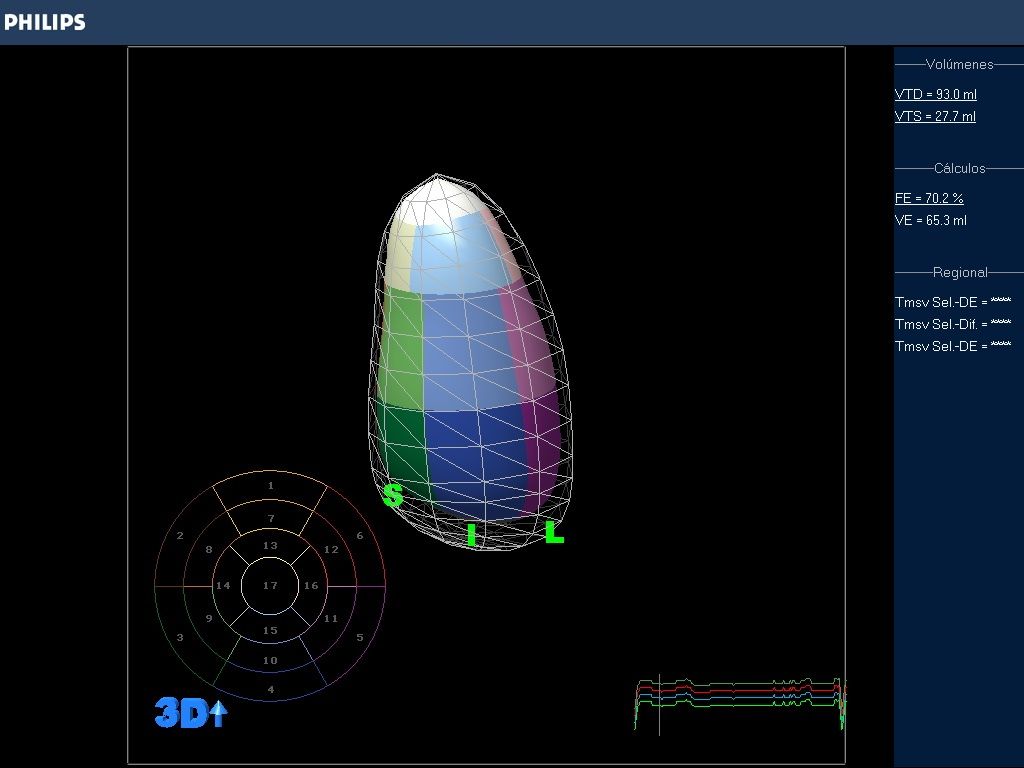Pick segment 16 in the bullseye diagram
1024x768 pixels.
(311, 585)
